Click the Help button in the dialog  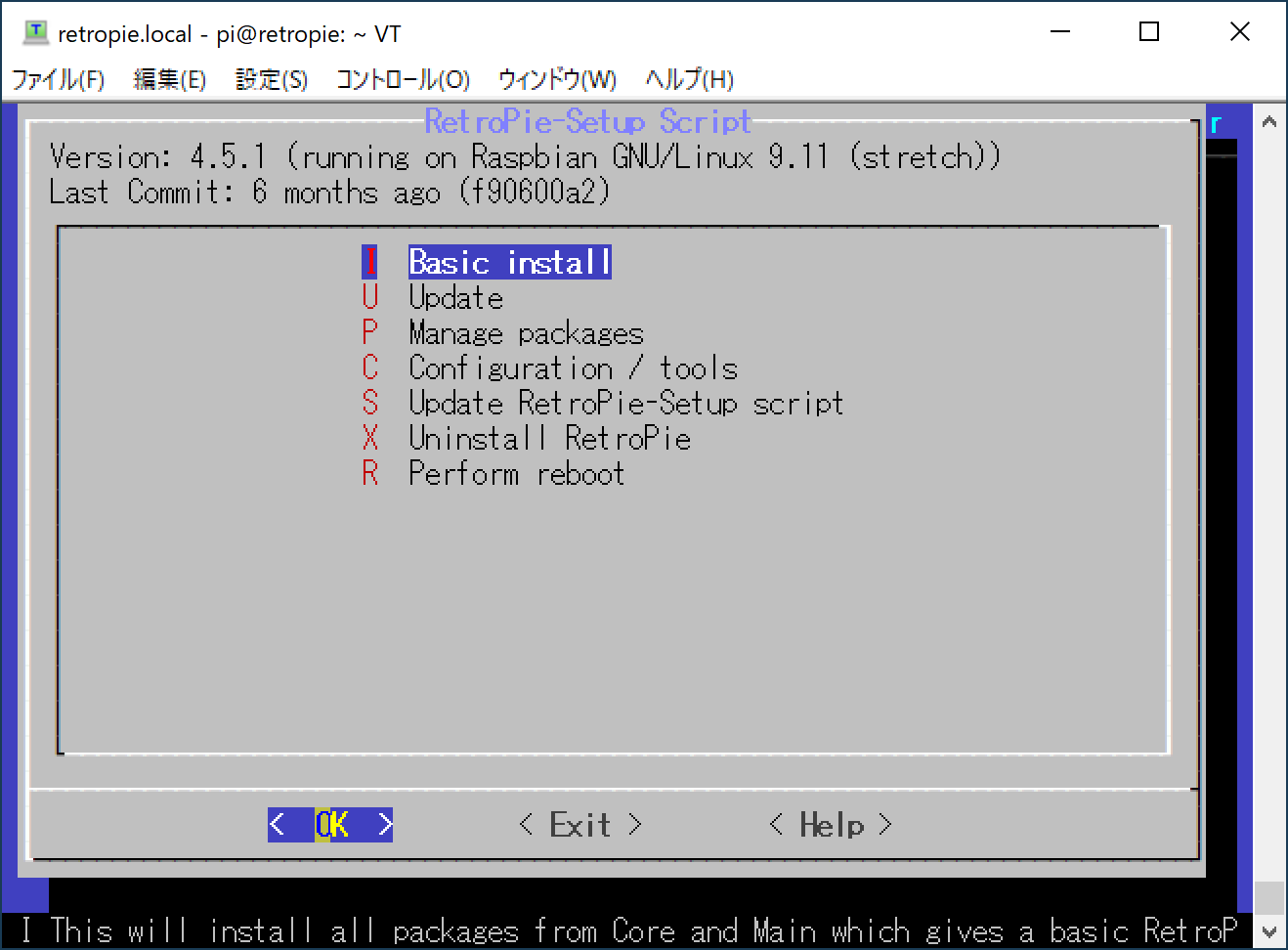[829, 824]
